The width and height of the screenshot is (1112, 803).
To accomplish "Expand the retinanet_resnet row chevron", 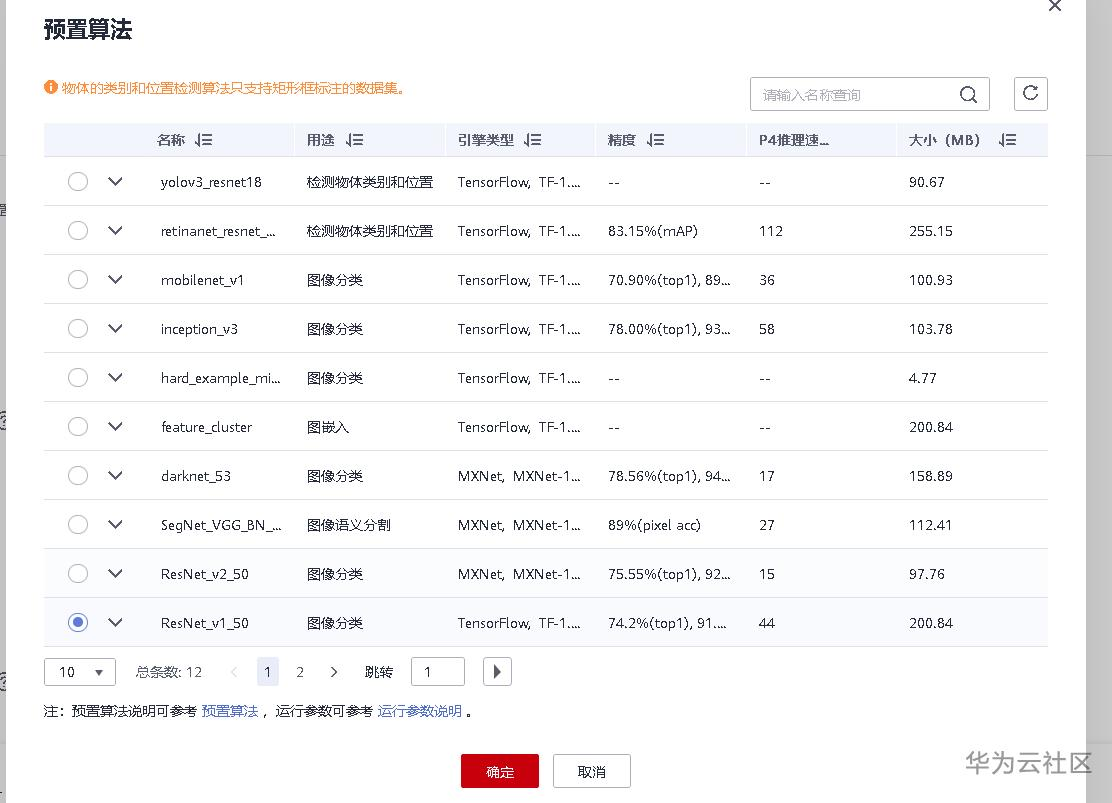I will pyautogui.click(x=115, y=231).
